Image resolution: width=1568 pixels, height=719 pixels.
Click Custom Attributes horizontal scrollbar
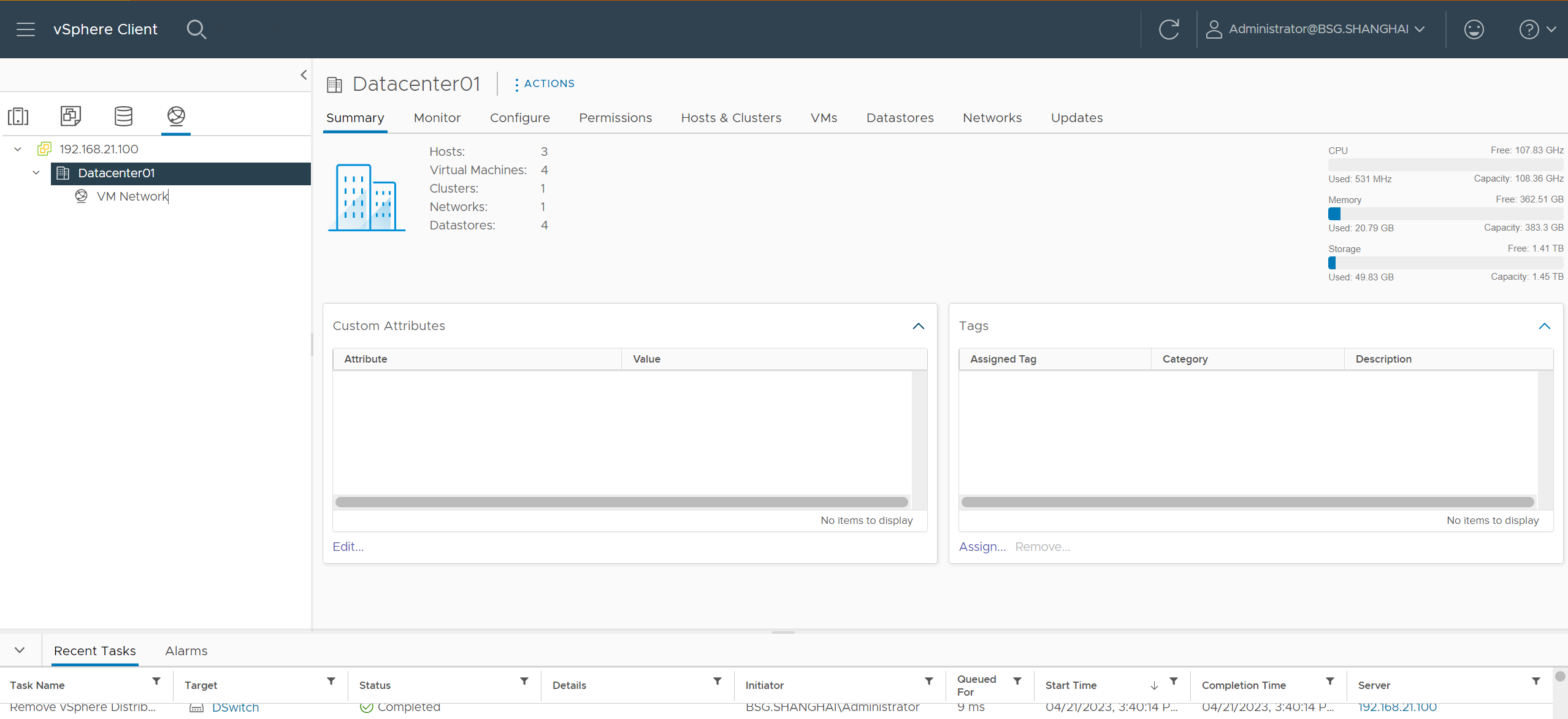tap(621, 502)
